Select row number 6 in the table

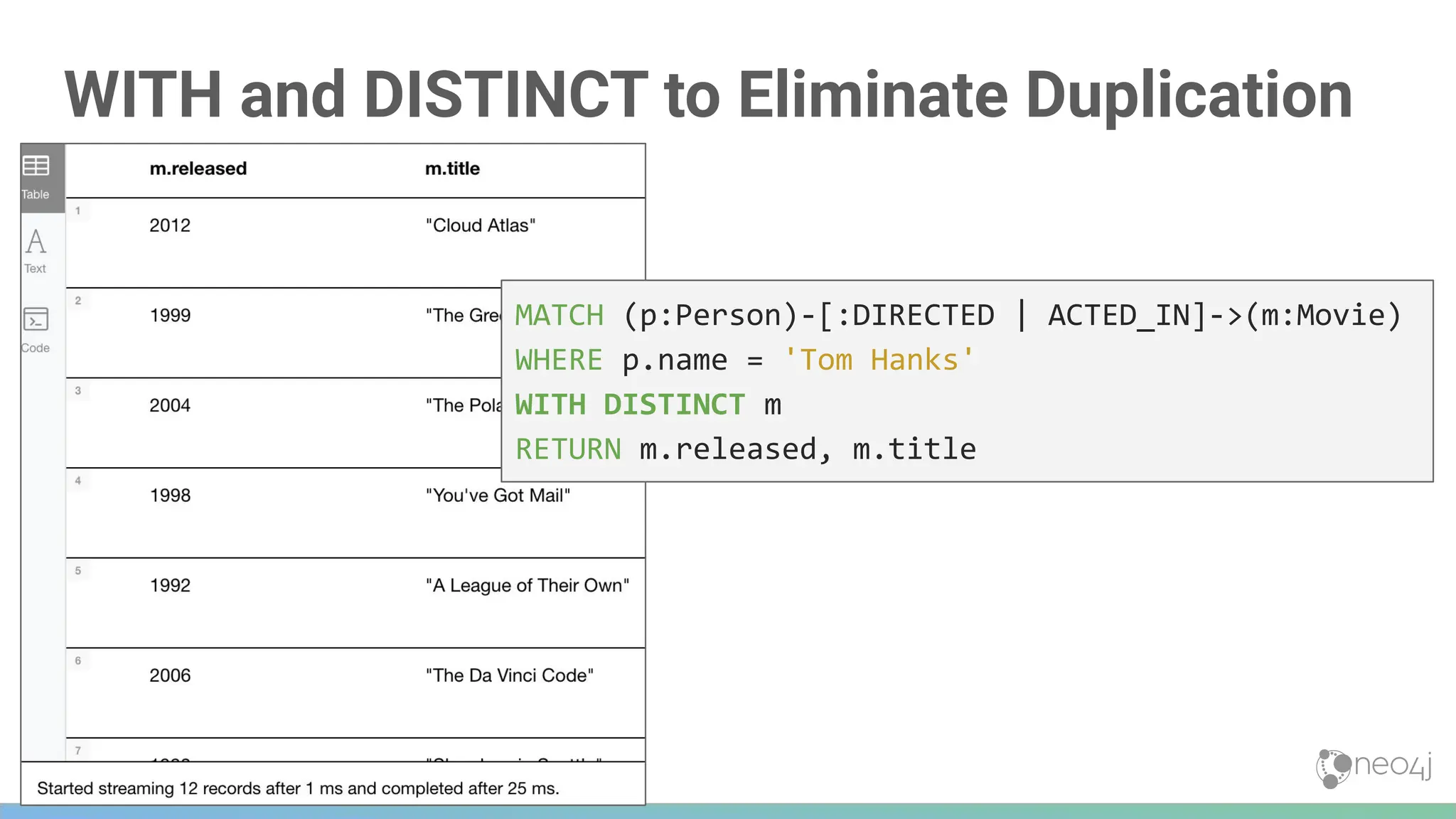78,660
